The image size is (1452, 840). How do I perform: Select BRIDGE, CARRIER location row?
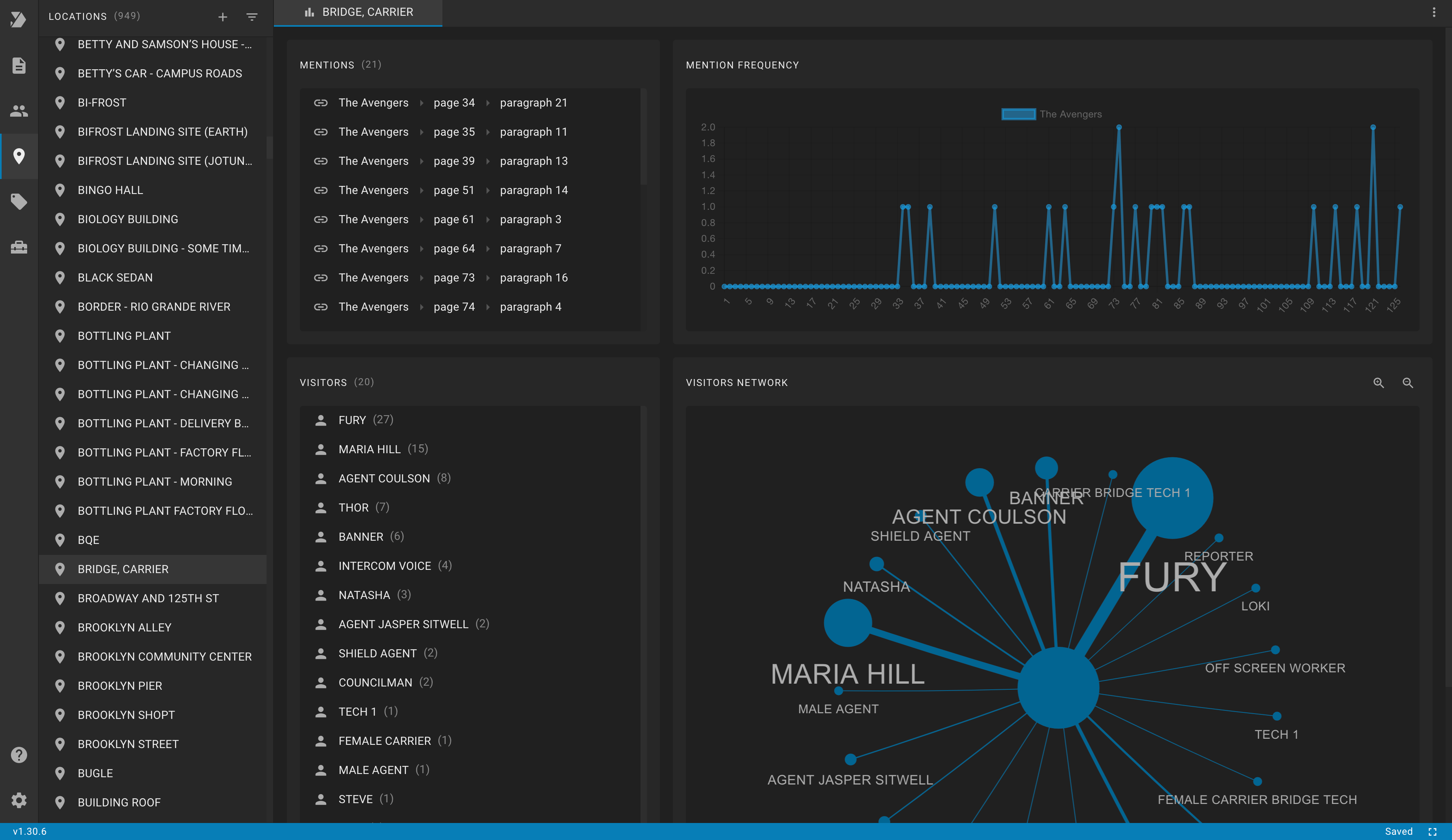[153, 569]
